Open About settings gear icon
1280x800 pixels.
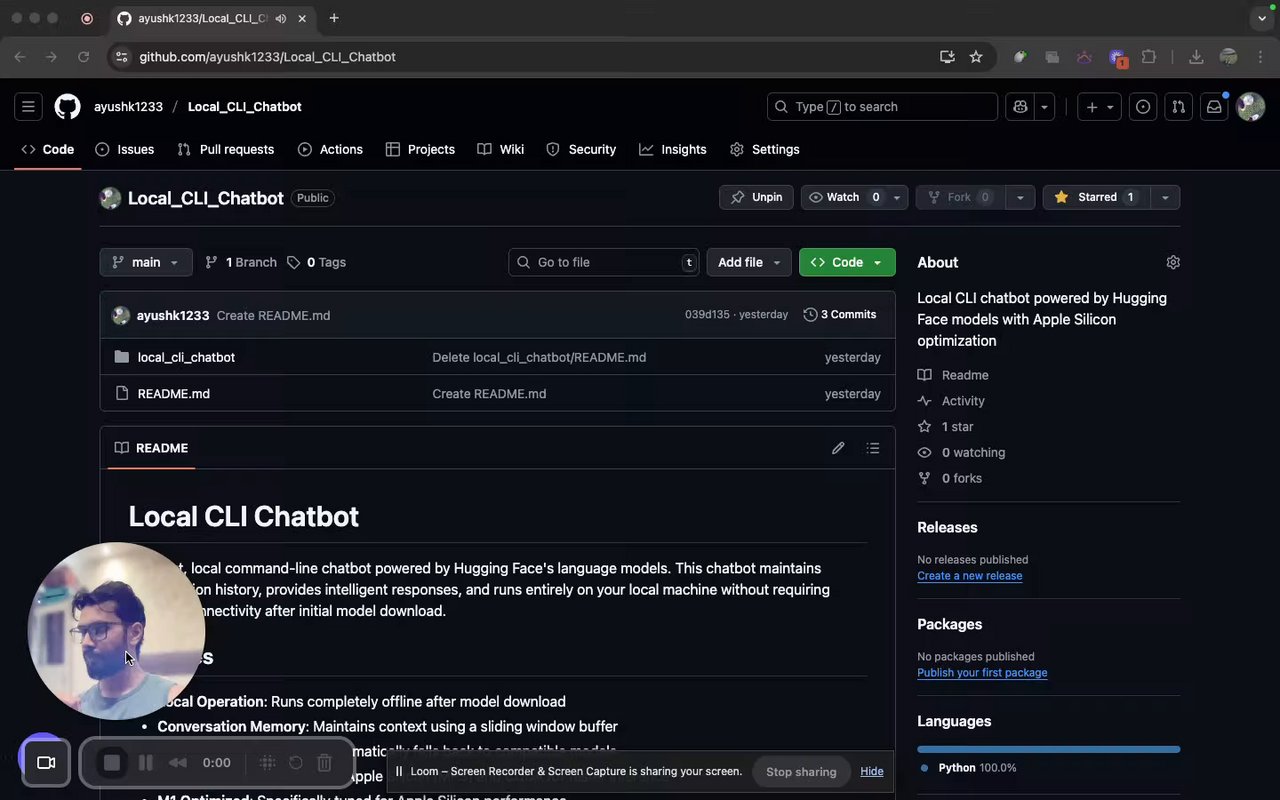pyautogui.click(x=1173, y=262)
